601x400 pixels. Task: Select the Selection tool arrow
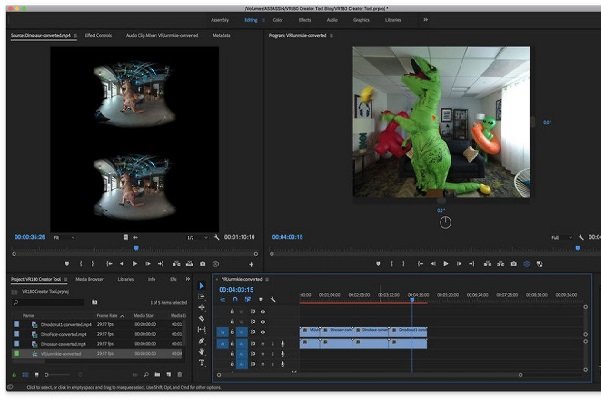pyautogui.click(x=200, y=286)
